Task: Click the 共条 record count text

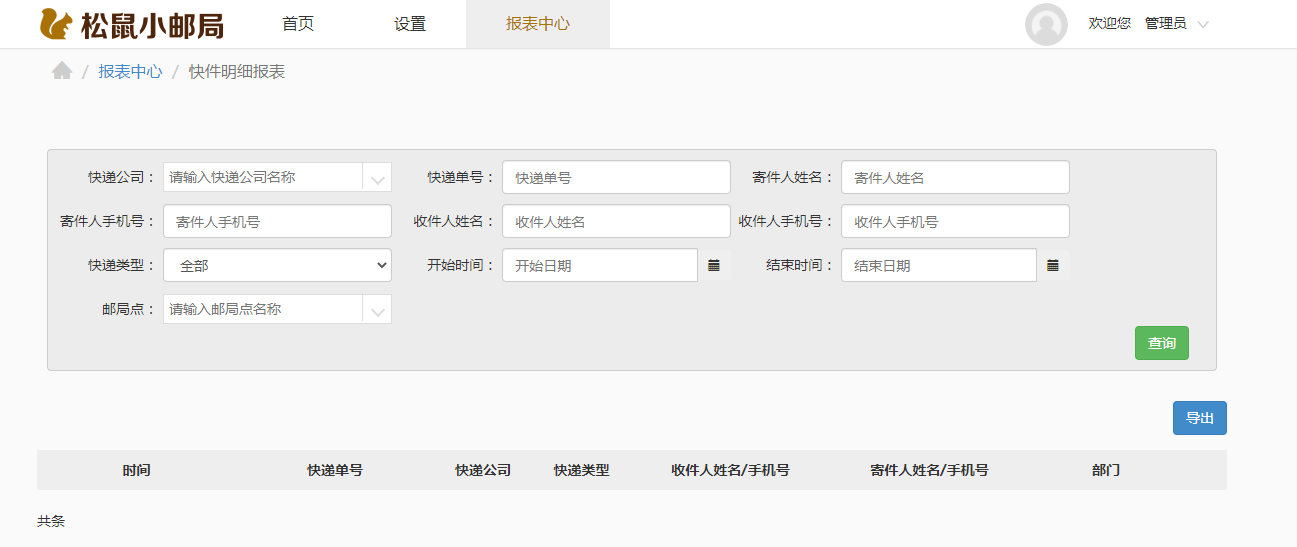Action: coord(51,522)
